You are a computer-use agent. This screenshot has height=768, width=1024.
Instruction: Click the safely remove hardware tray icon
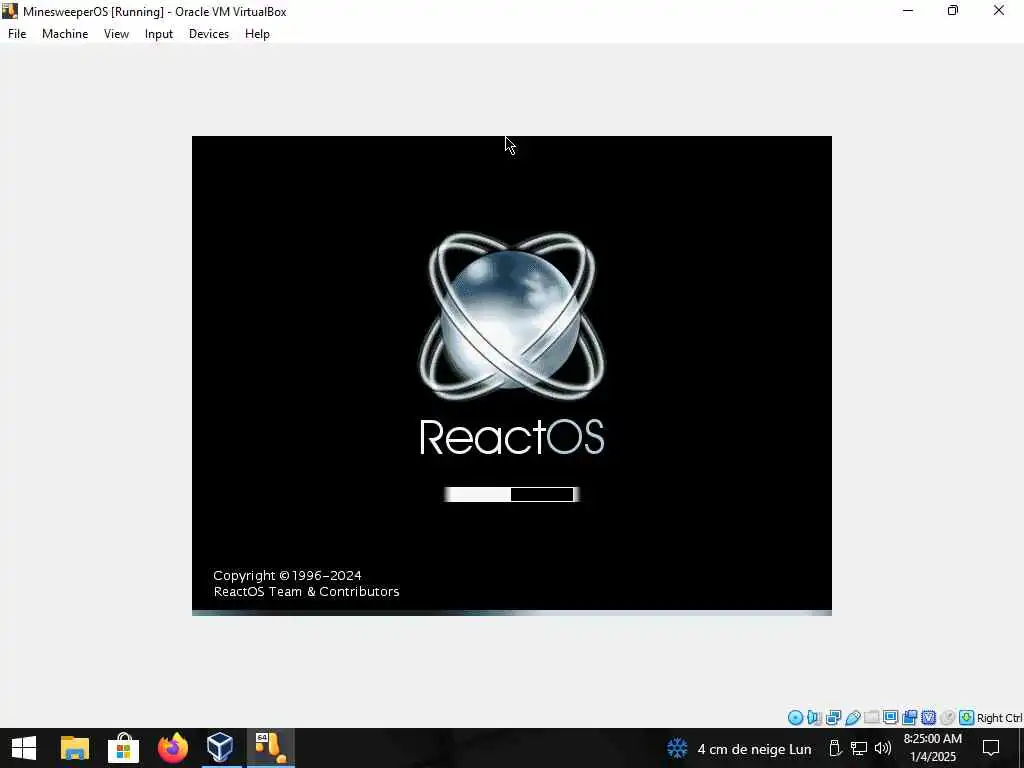(835, 748)
